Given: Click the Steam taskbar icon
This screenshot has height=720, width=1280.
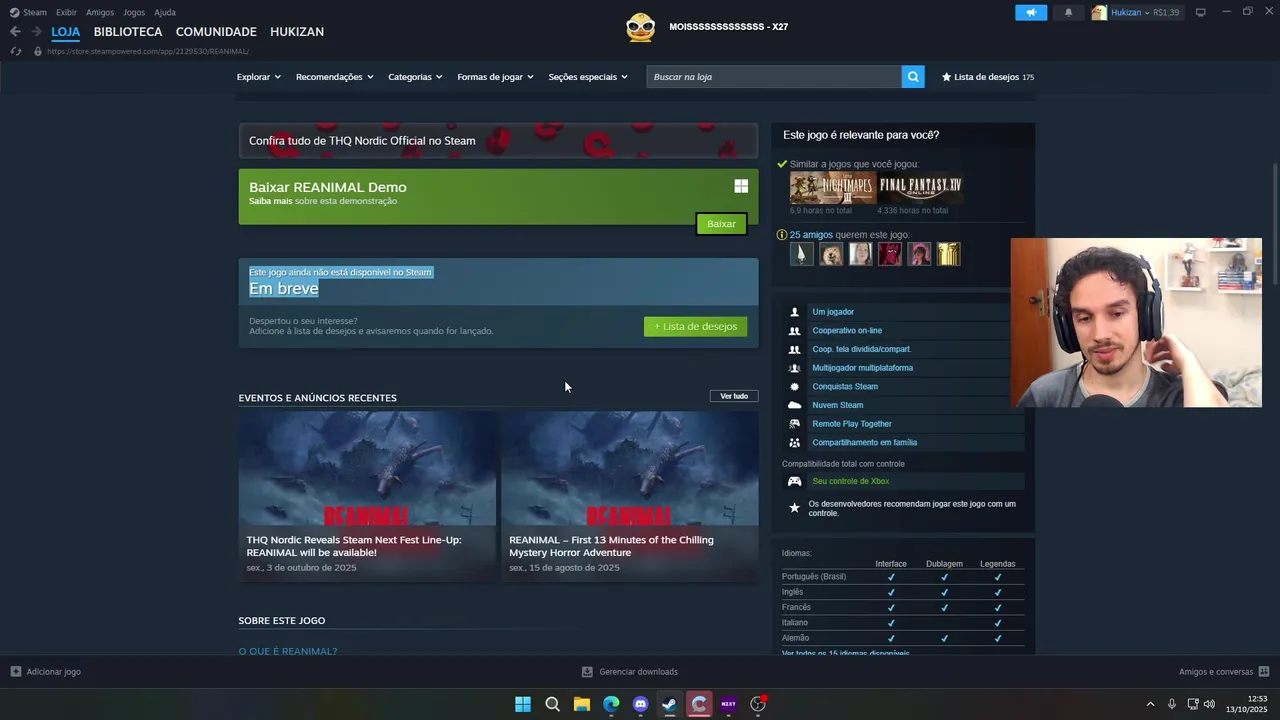Looking at the screenshot, I should (670, 704).
